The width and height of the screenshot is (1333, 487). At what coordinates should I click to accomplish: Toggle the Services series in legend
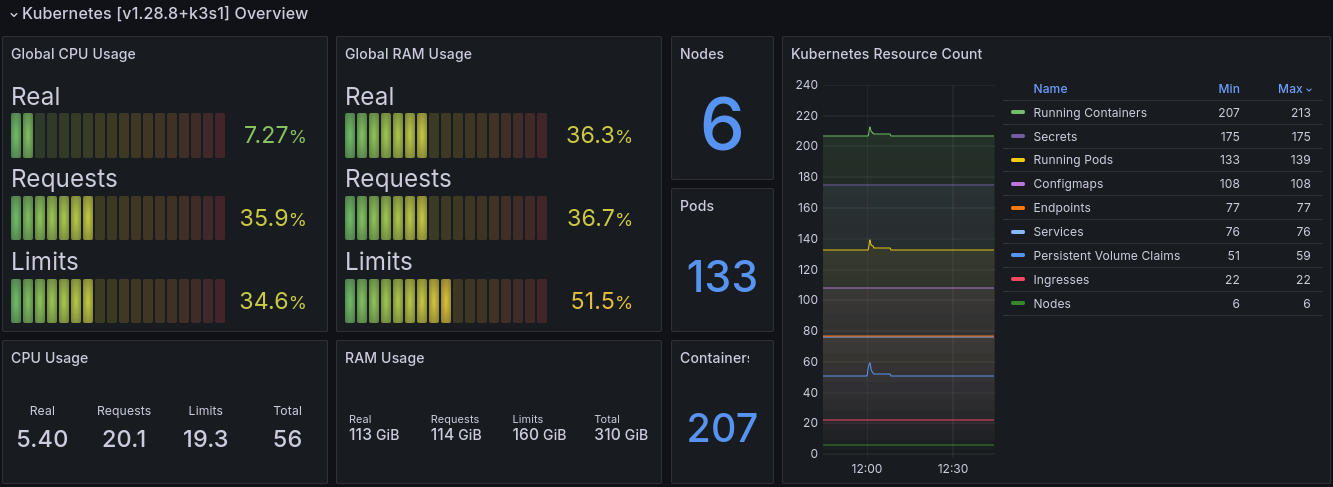[1058, 232]
